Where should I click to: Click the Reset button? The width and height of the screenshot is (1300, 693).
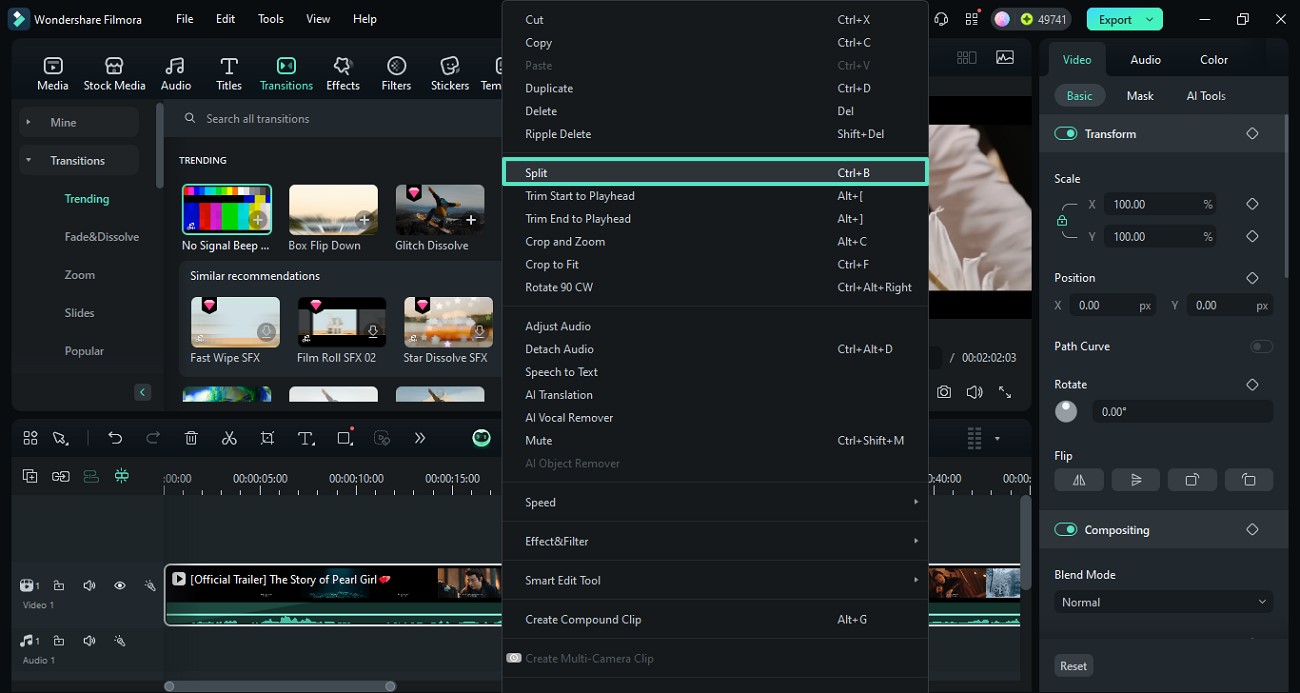[1073, 666]
